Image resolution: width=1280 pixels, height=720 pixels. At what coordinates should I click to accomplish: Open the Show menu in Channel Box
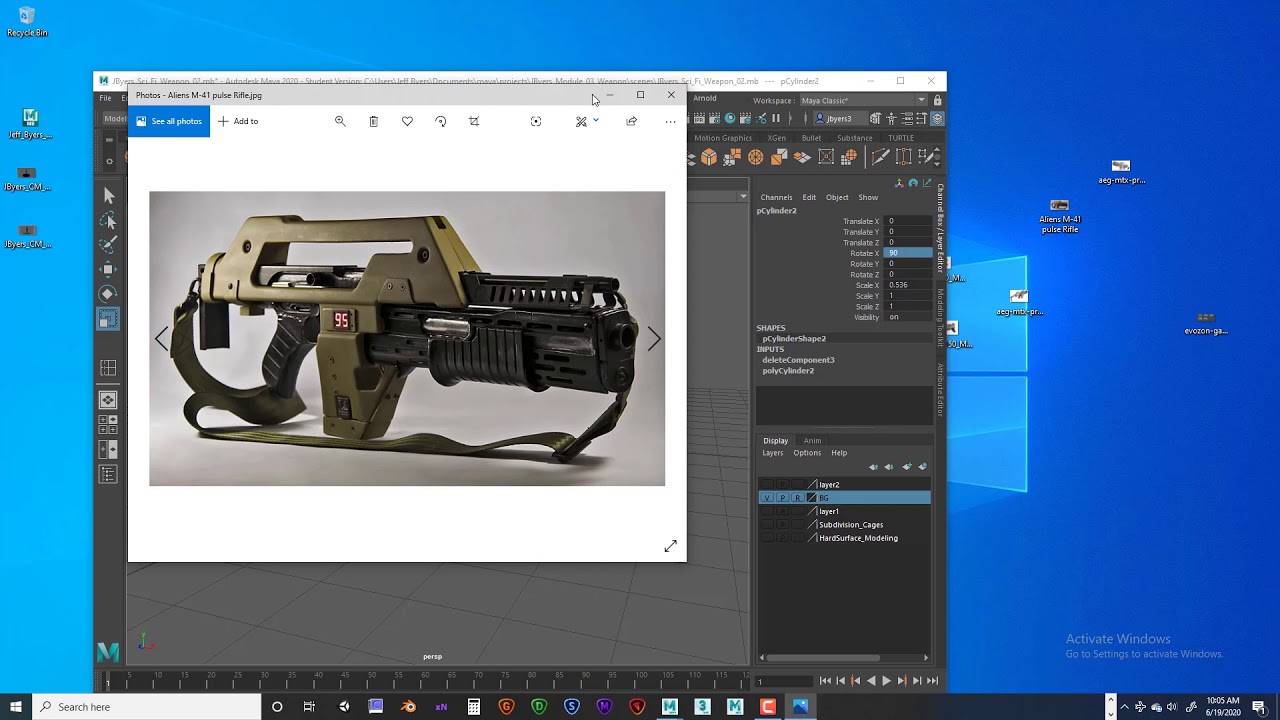coord(868,197)
